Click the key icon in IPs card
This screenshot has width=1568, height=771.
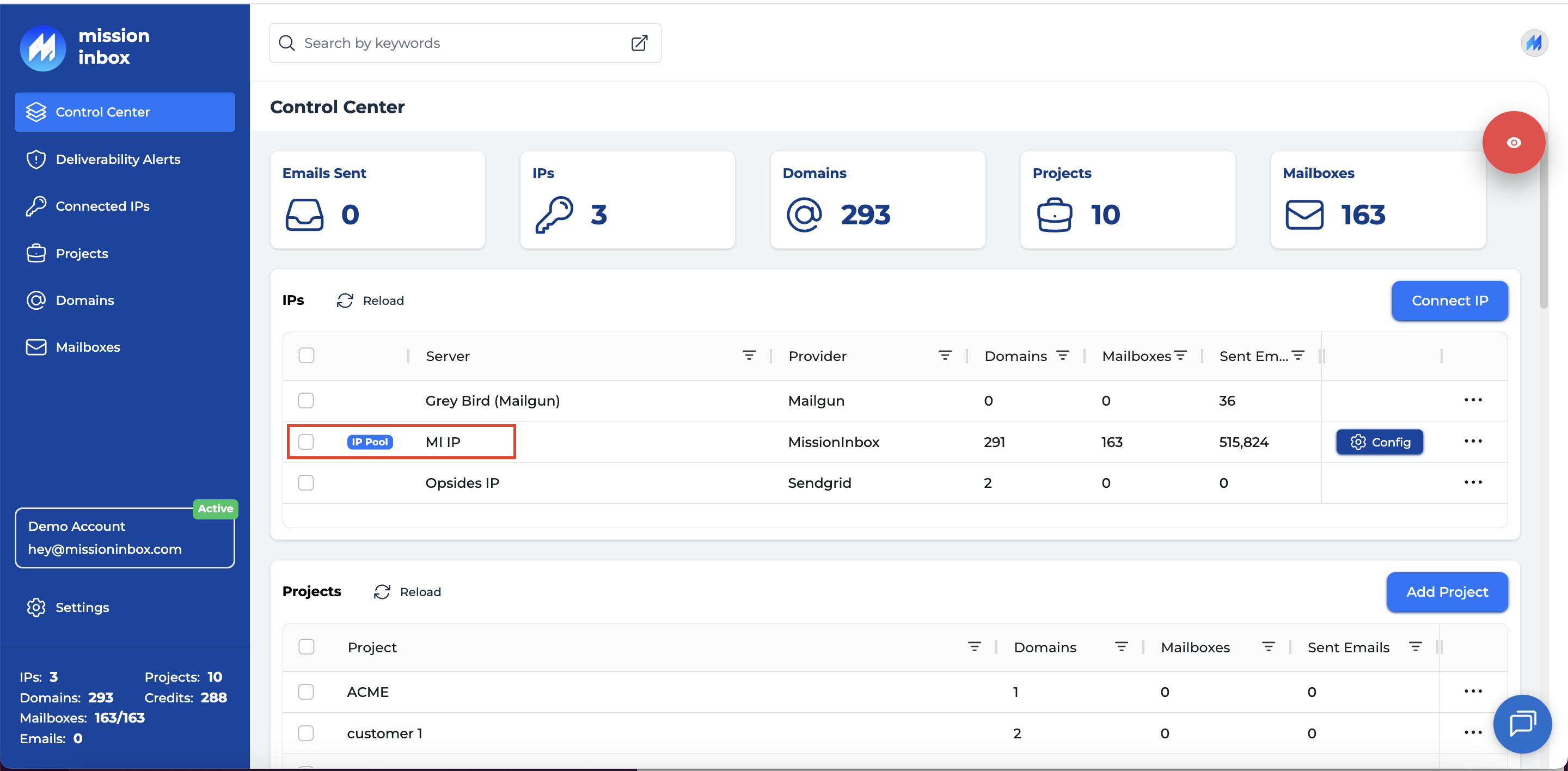click(554, 215)
